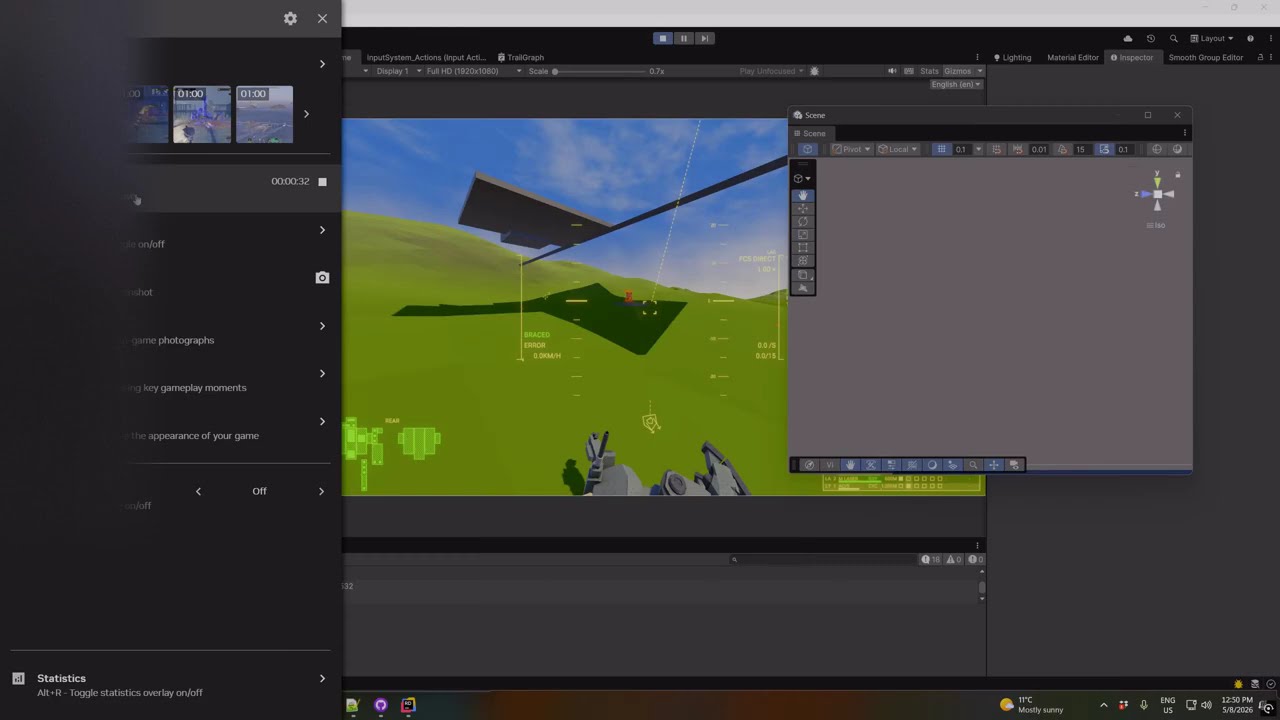Image resolution: width=1280 pixels, height=720 pixels.
Task: Select the Transform tool in Scene
Action: click(803, 261)
